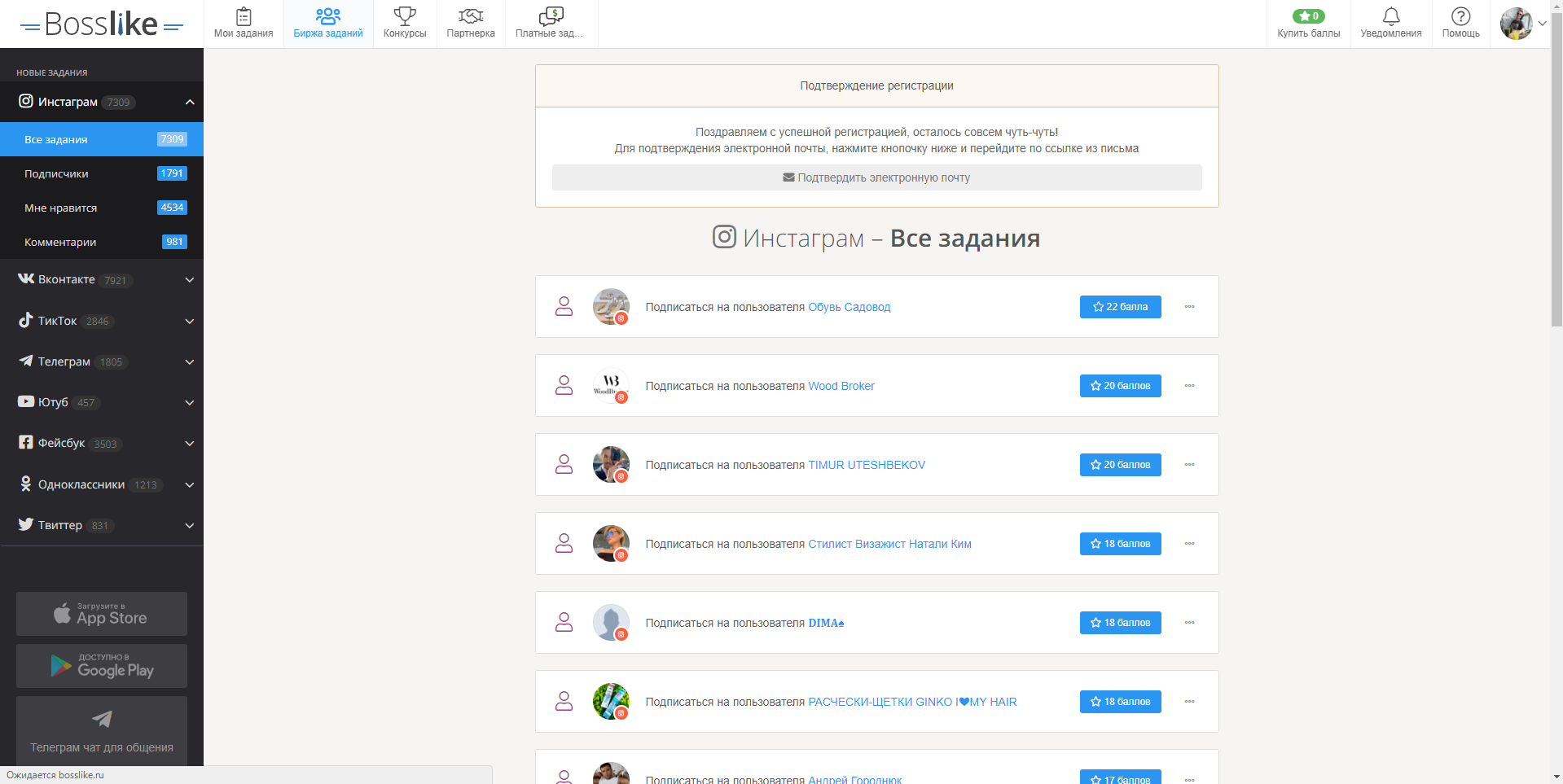Expand the Твиттер section chevron
Screen dimensions: 1563x784
tap(190, 526)
